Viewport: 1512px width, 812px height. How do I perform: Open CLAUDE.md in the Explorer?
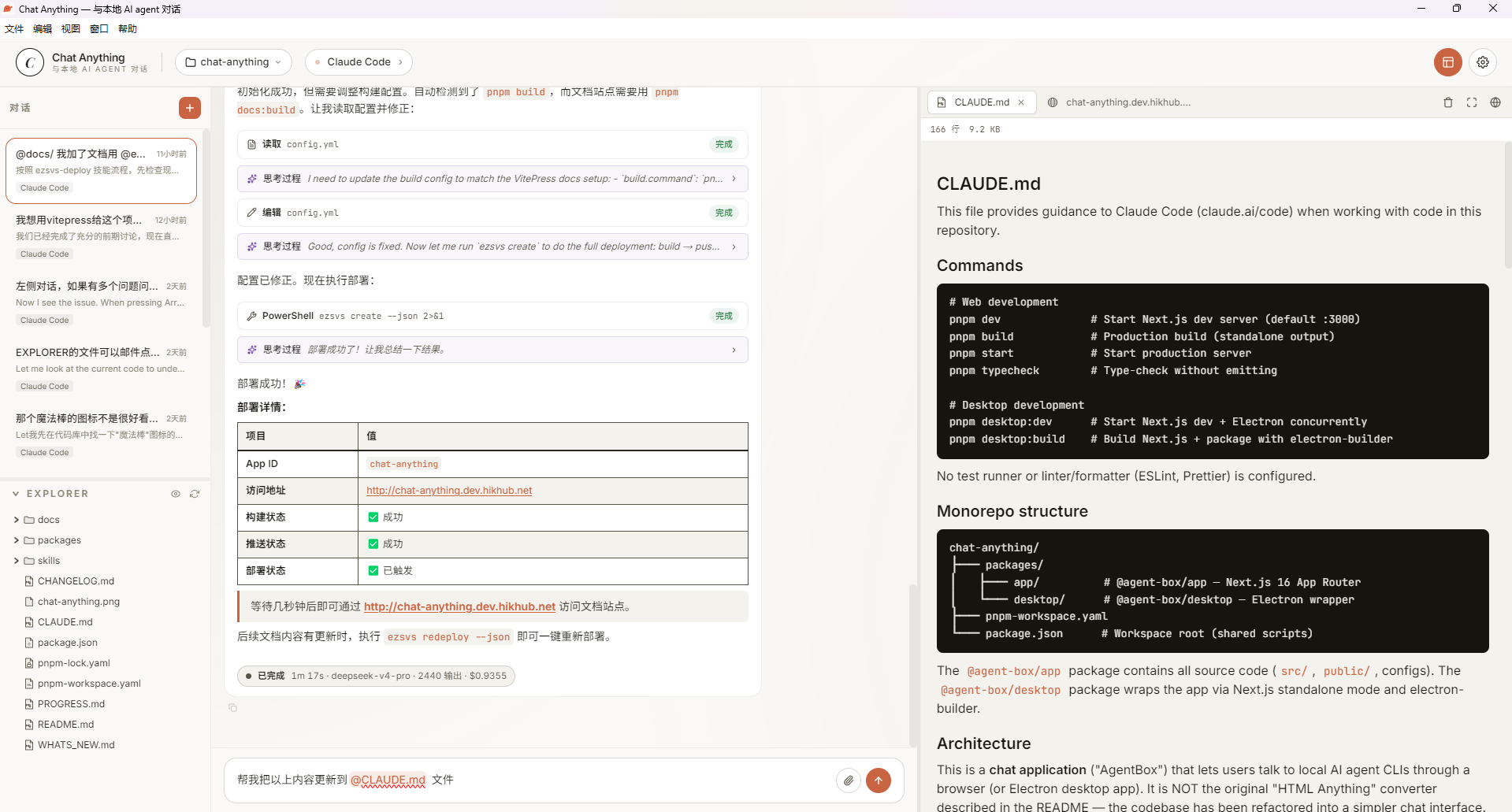65,622
